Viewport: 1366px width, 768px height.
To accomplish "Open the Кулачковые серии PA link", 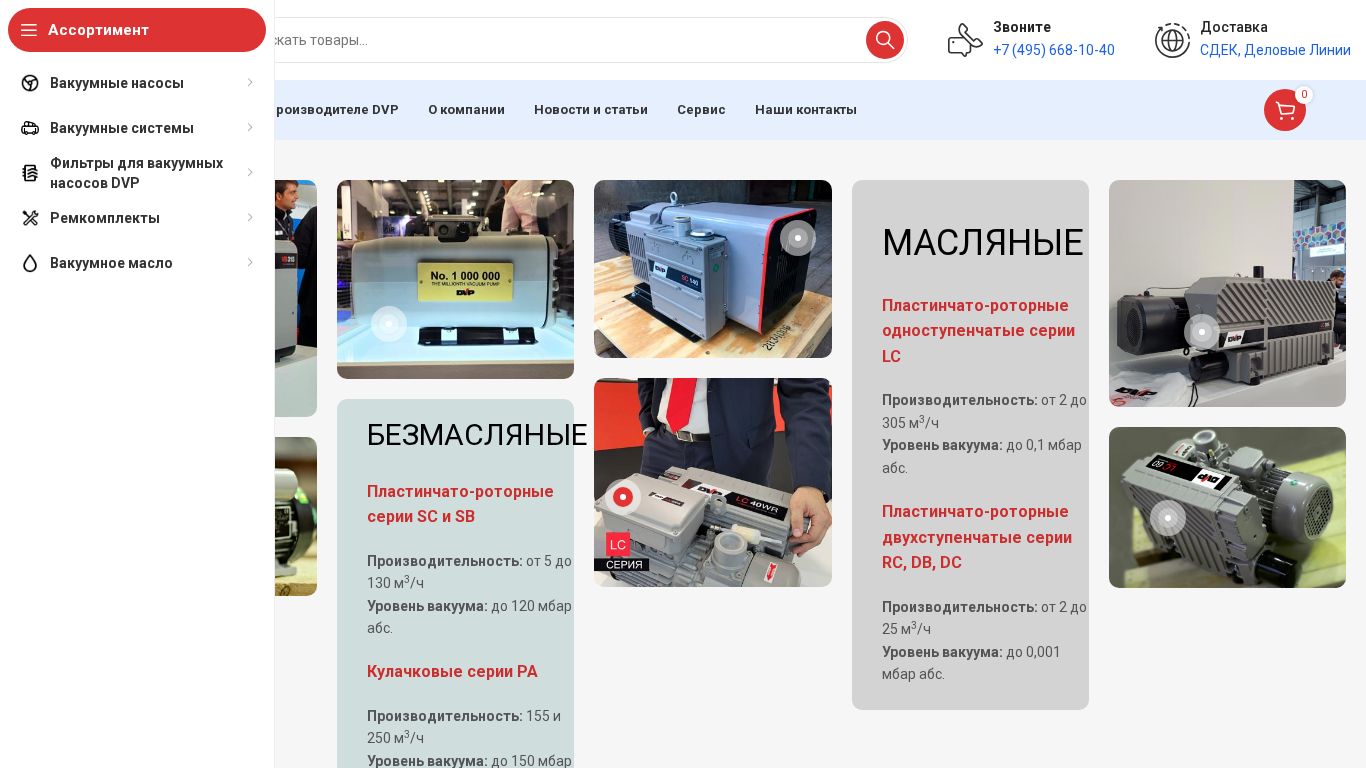I will coord(452,671).
